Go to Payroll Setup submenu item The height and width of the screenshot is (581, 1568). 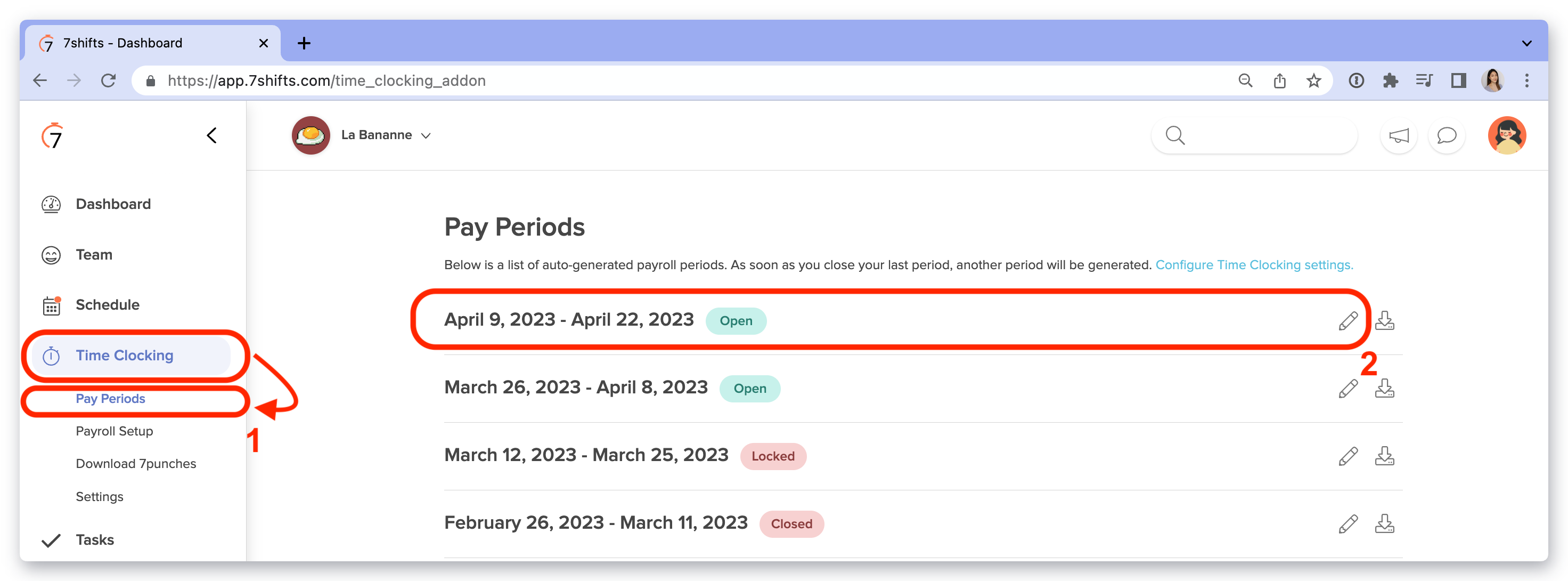(x=115, y=431)
